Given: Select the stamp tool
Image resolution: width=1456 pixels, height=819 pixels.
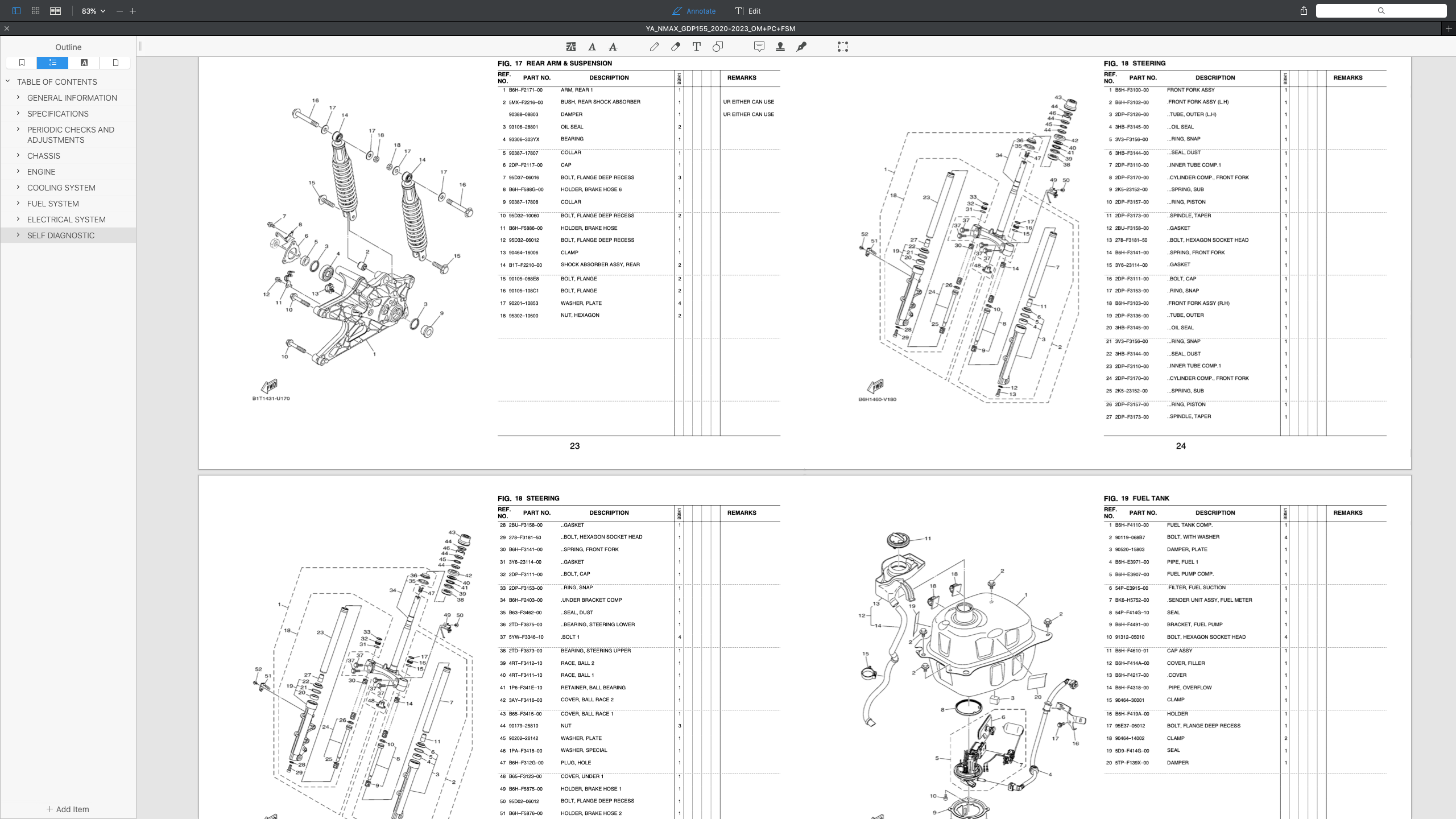Looking at the screenshot, I should (780, 47).
